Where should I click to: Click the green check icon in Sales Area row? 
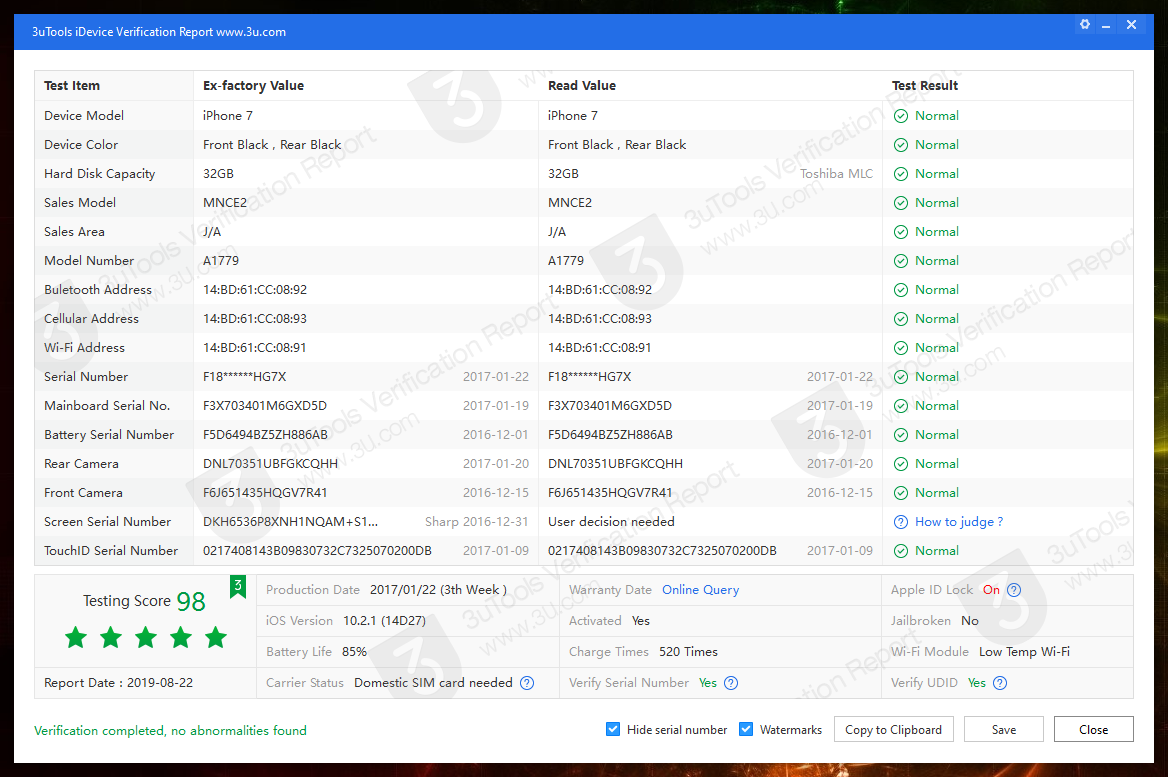[901, 232]
